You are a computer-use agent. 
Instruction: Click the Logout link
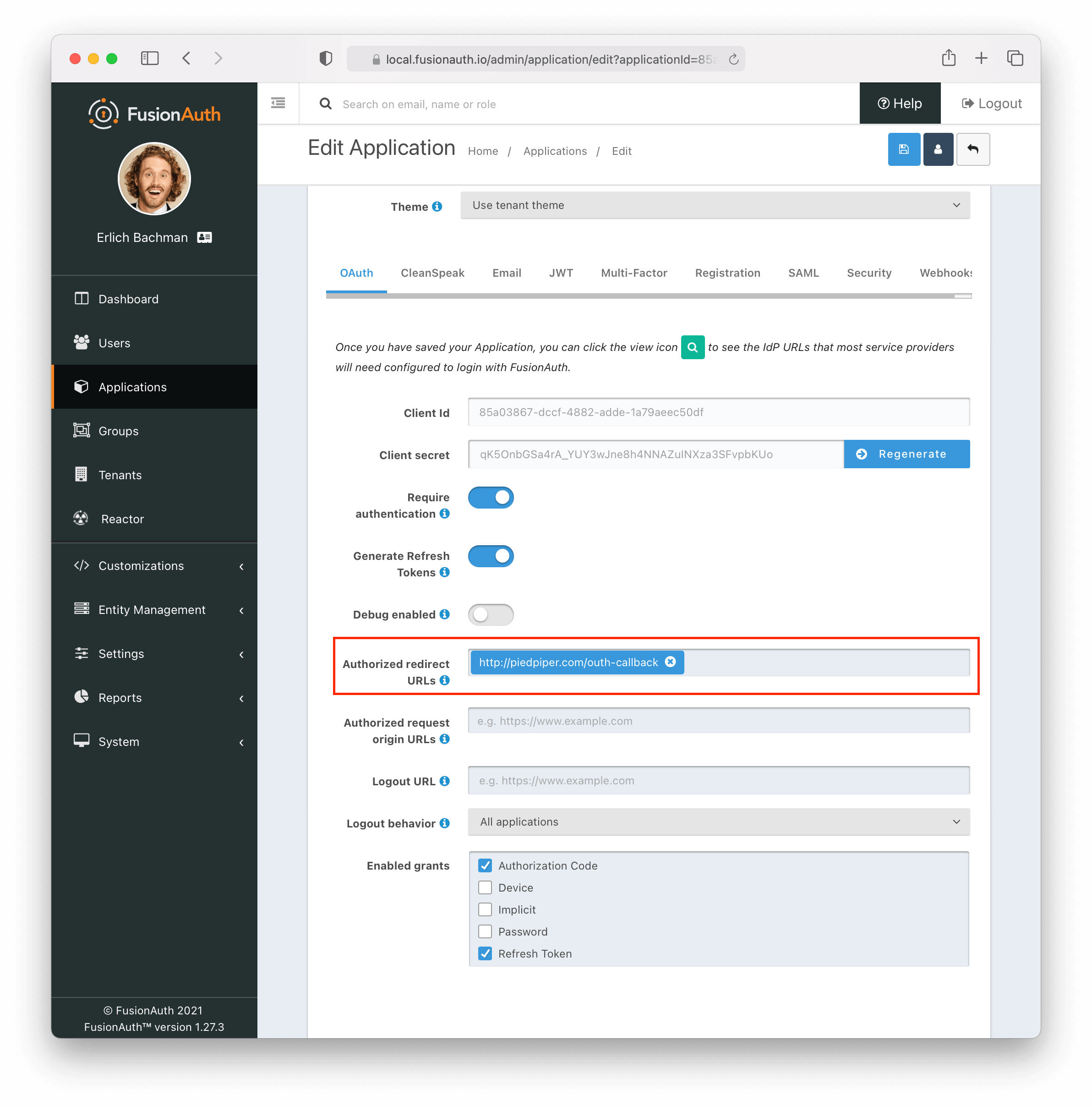click(991, 103)
